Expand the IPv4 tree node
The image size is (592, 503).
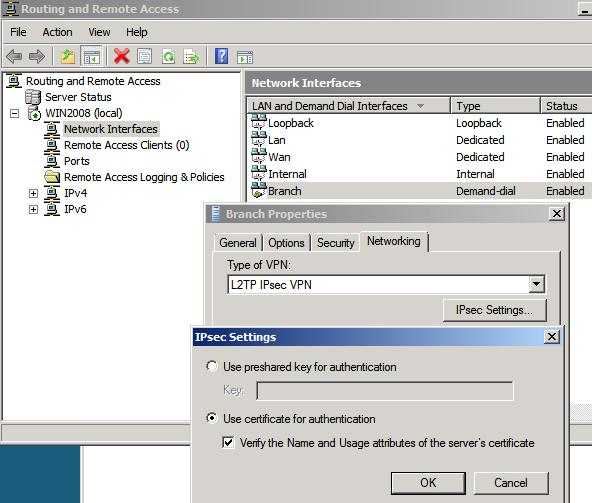(x=33, y=193)
